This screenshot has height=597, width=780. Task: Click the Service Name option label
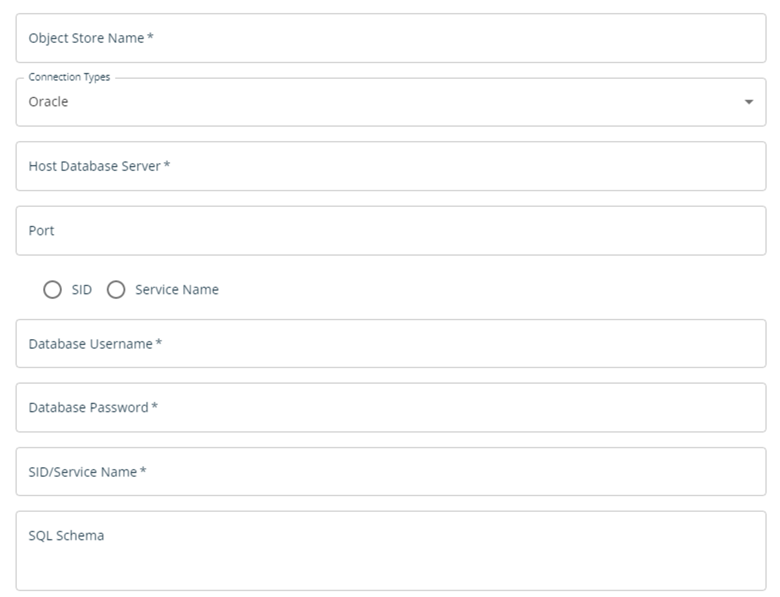tap(177, 290)
